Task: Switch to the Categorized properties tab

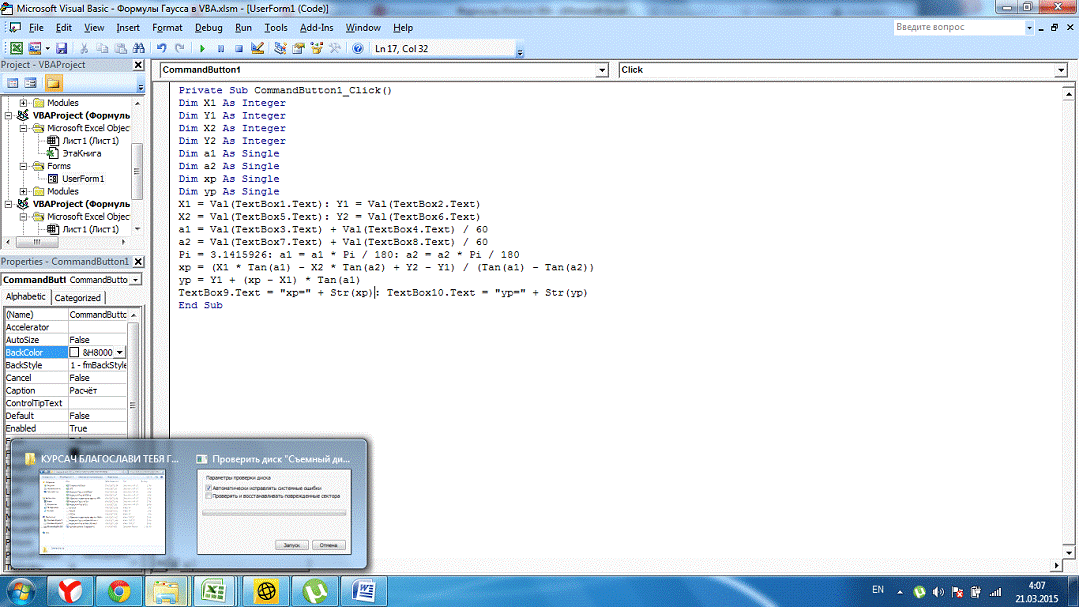Action: (x=78, y=298)
